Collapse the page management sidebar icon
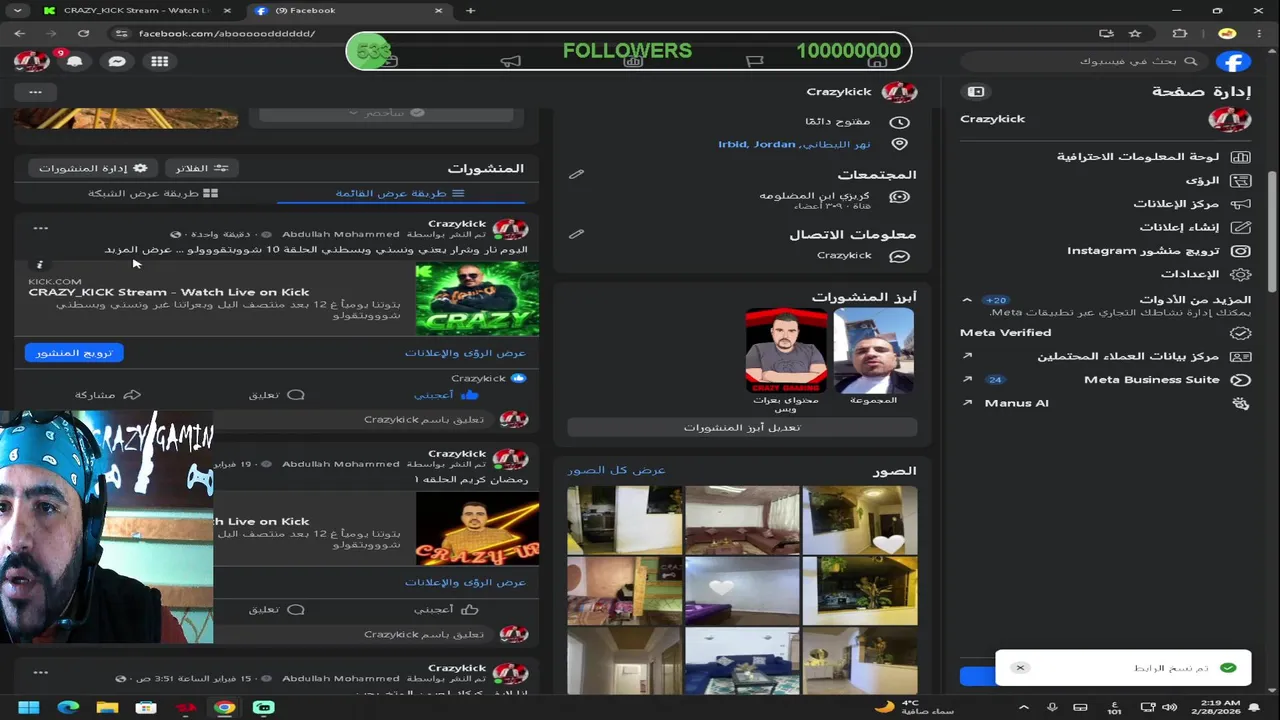The height and width of the screenshot is (720, 1280). click(976, 91)
